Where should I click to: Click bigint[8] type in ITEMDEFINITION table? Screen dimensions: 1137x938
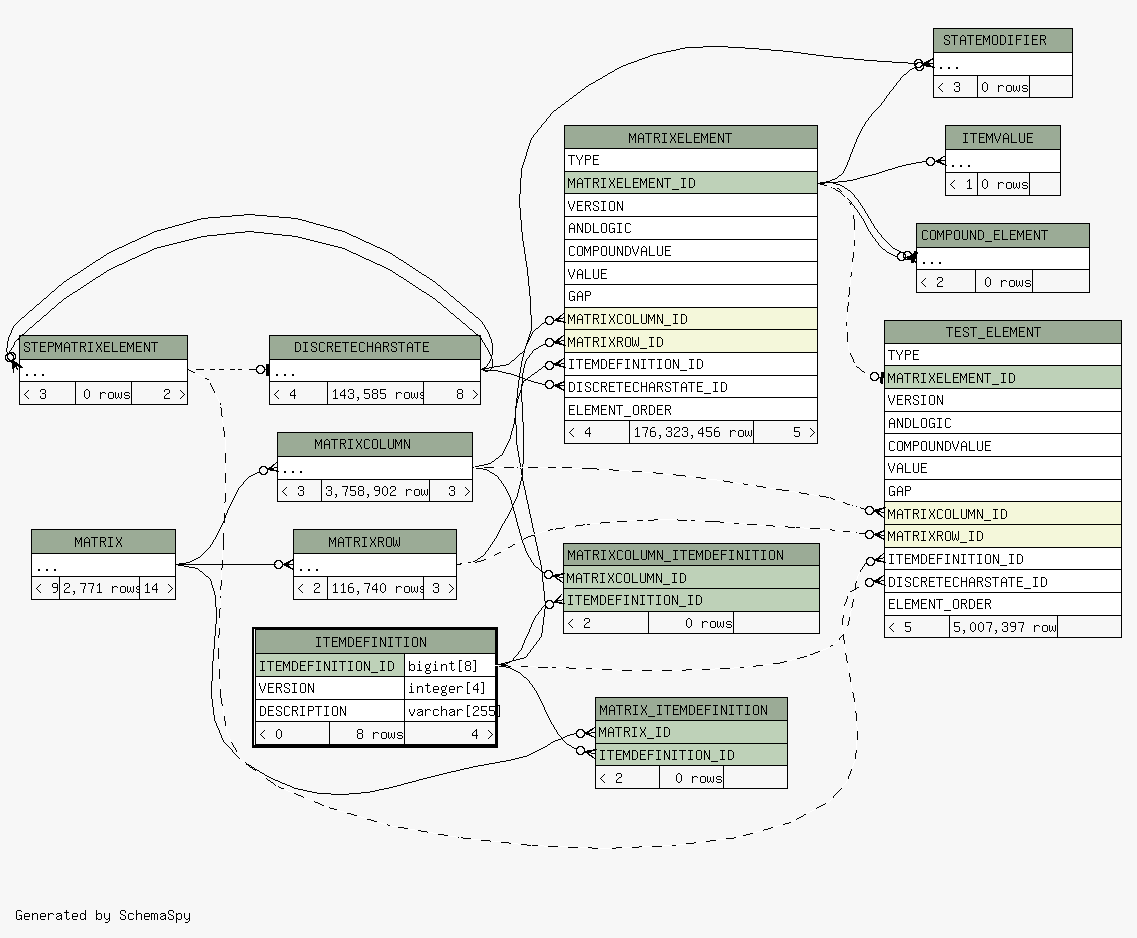coord(450,665)
